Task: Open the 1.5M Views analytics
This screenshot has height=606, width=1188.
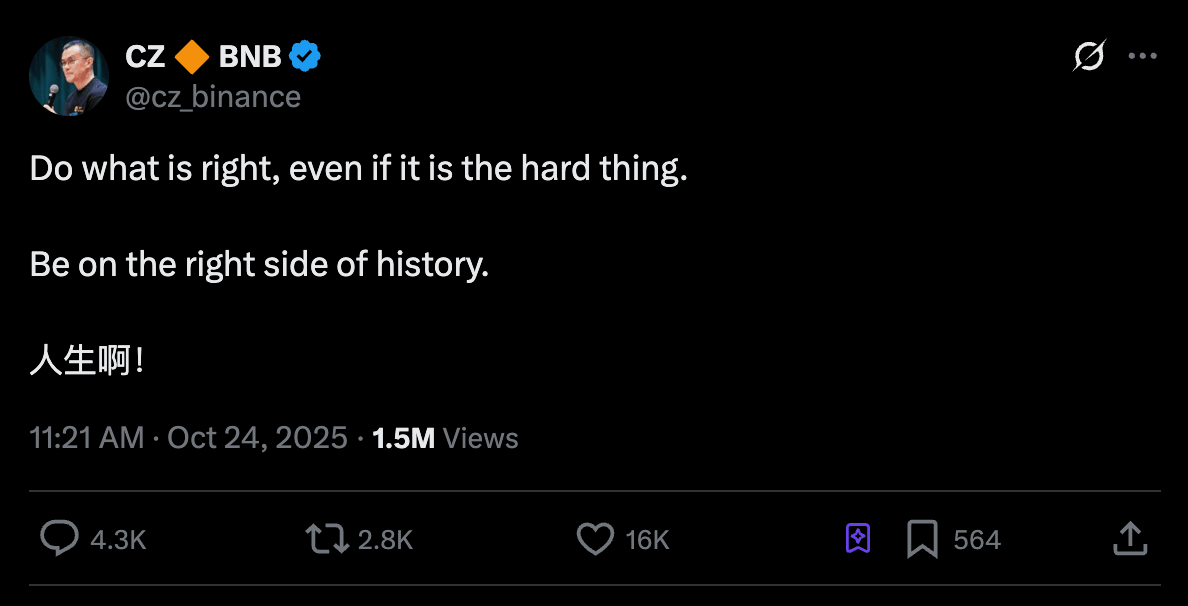Action: click(x=445, y=438)
